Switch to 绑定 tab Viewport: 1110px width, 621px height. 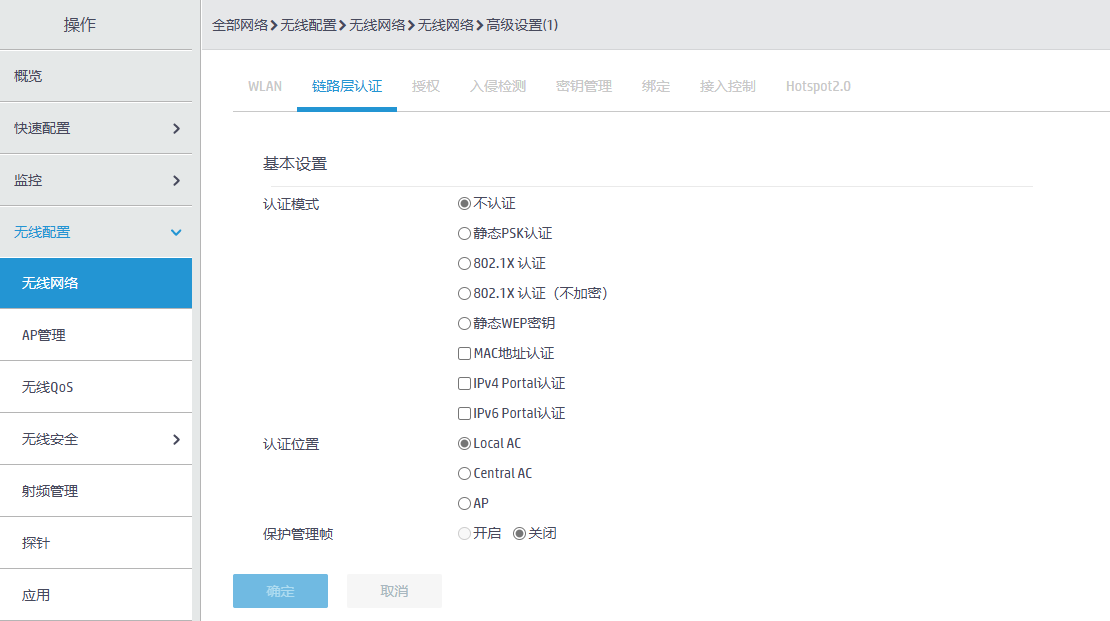(x=656, y=86)
